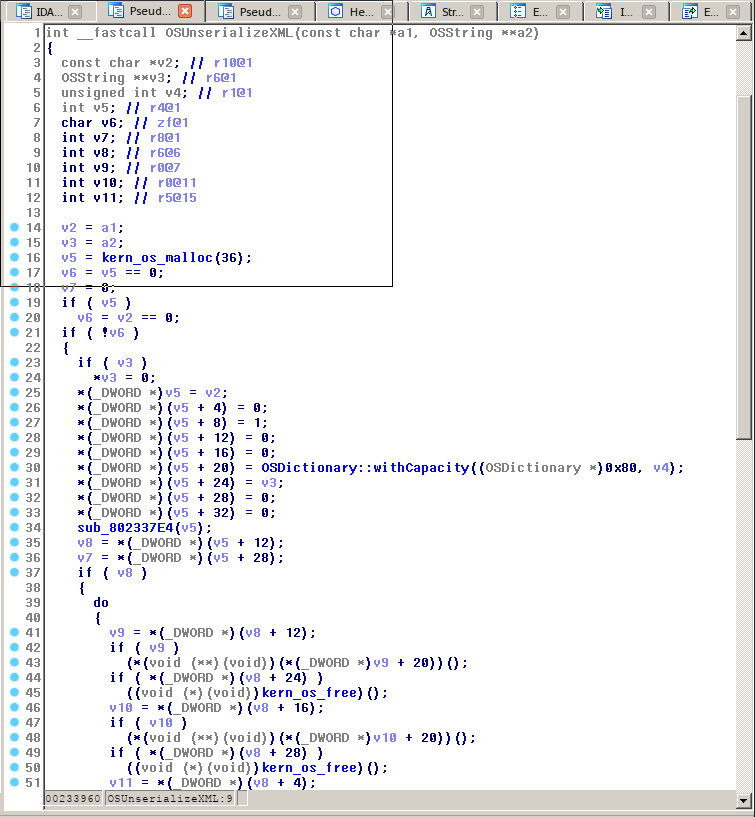Toggle breakpoint dot on line 21
Screen dimensions: 755x817
(15, 332)
